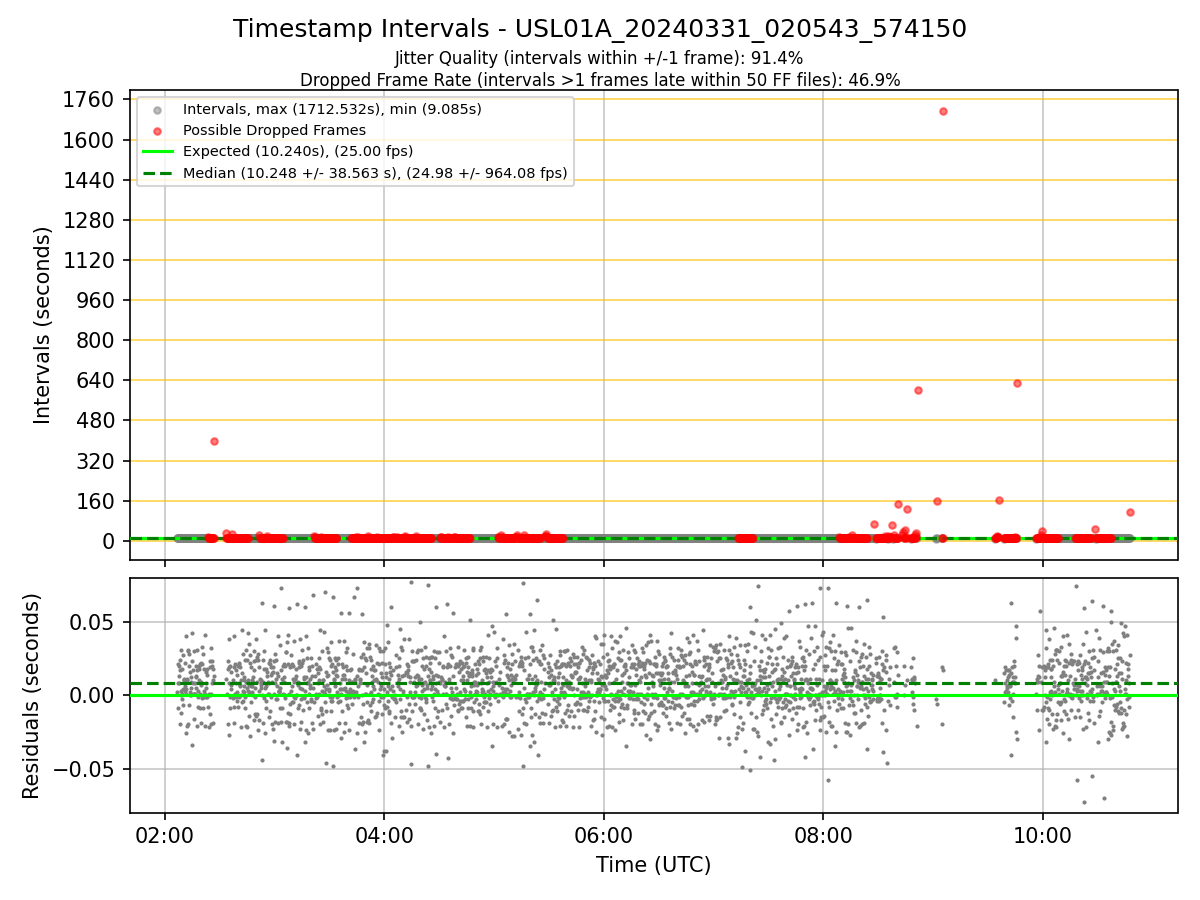The image size is (1200, 900).
Task: Click the Residuals (seconds) y-axis label
Action: click(31, 696)
